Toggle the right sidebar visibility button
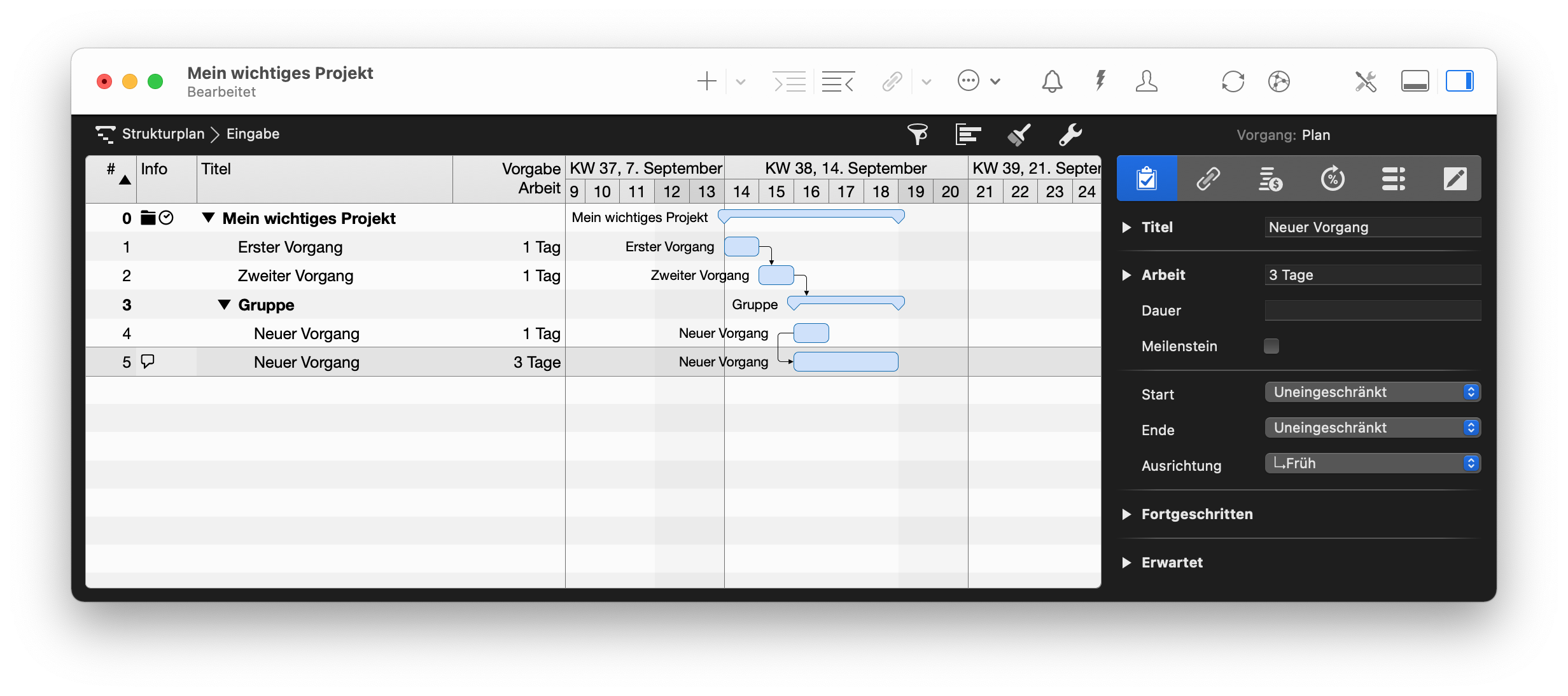 (1460, 80)
